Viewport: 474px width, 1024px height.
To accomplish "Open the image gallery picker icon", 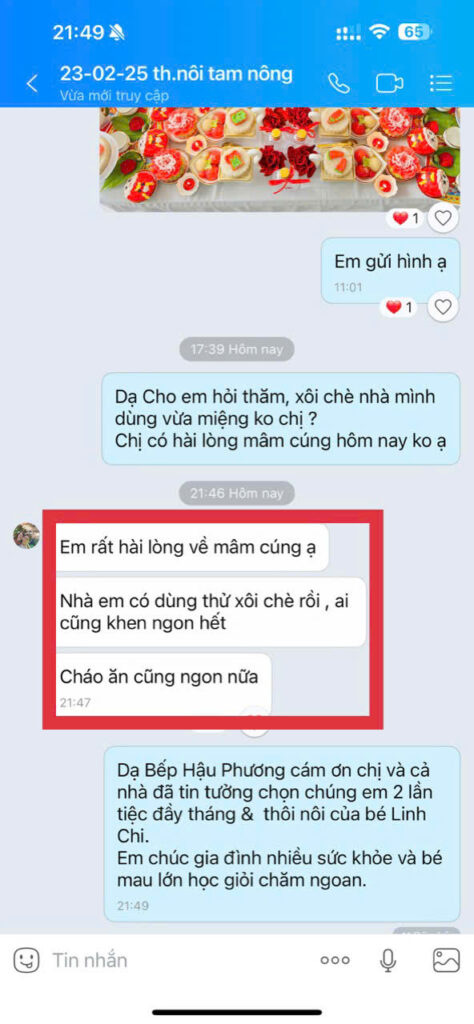I will pos(447,960).
